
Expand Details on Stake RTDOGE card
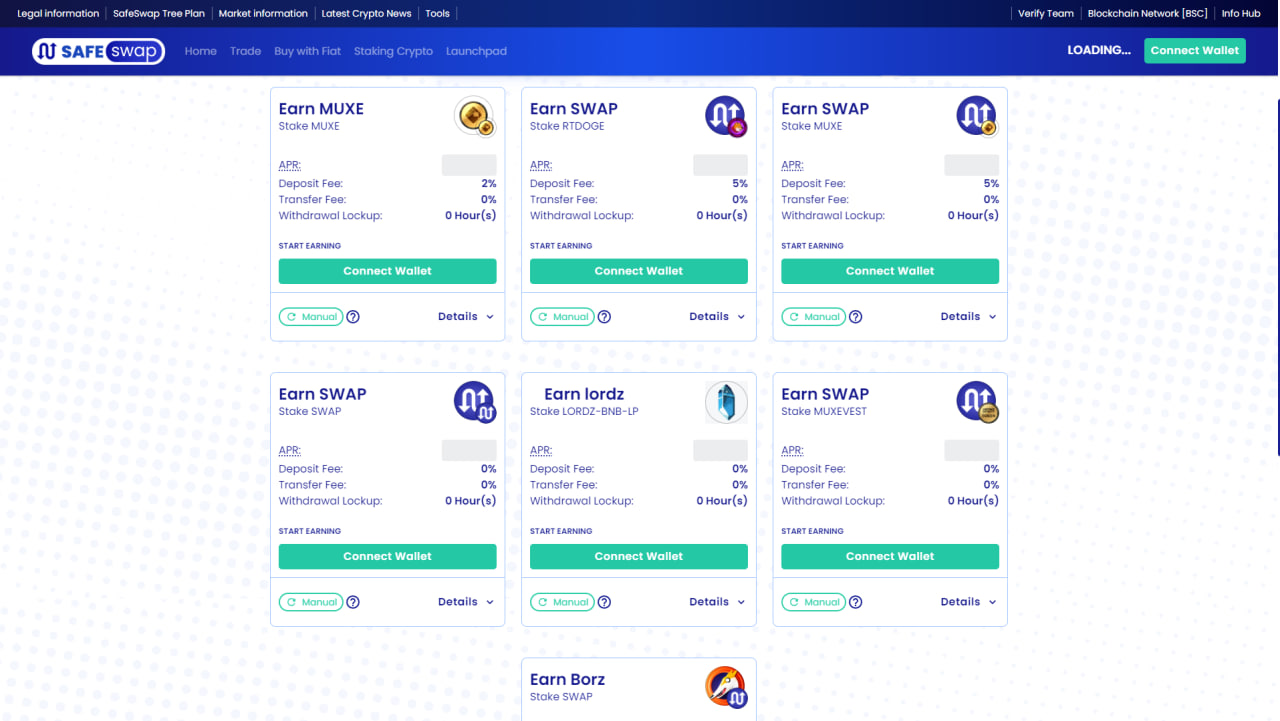click(x=717, y=317)
